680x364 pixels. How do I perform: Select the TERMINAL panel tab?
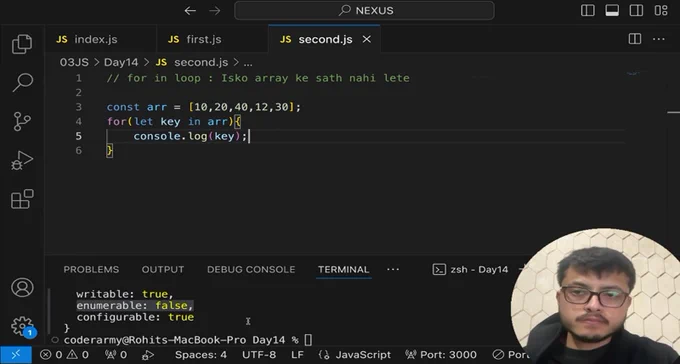[x=343, y=269]
